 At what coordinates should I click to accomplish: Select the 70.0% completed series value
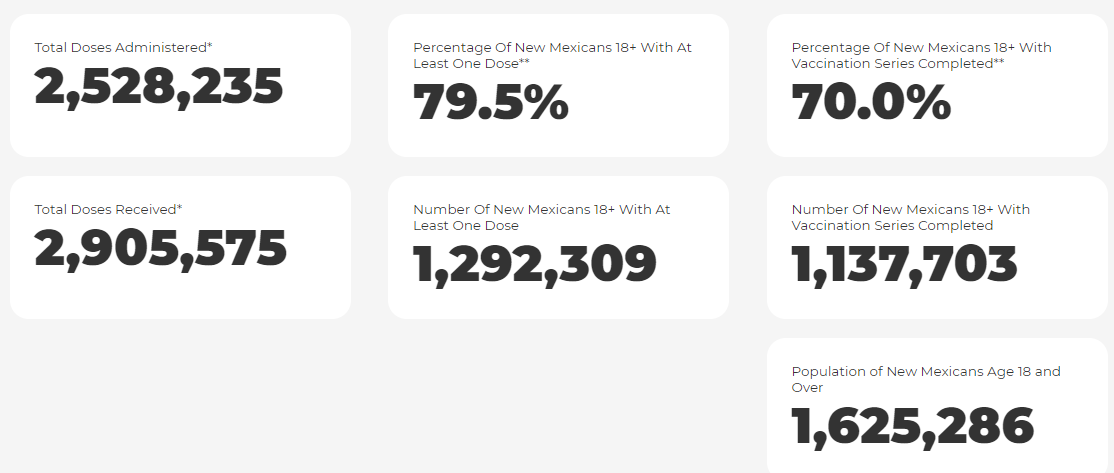point(871,104)
